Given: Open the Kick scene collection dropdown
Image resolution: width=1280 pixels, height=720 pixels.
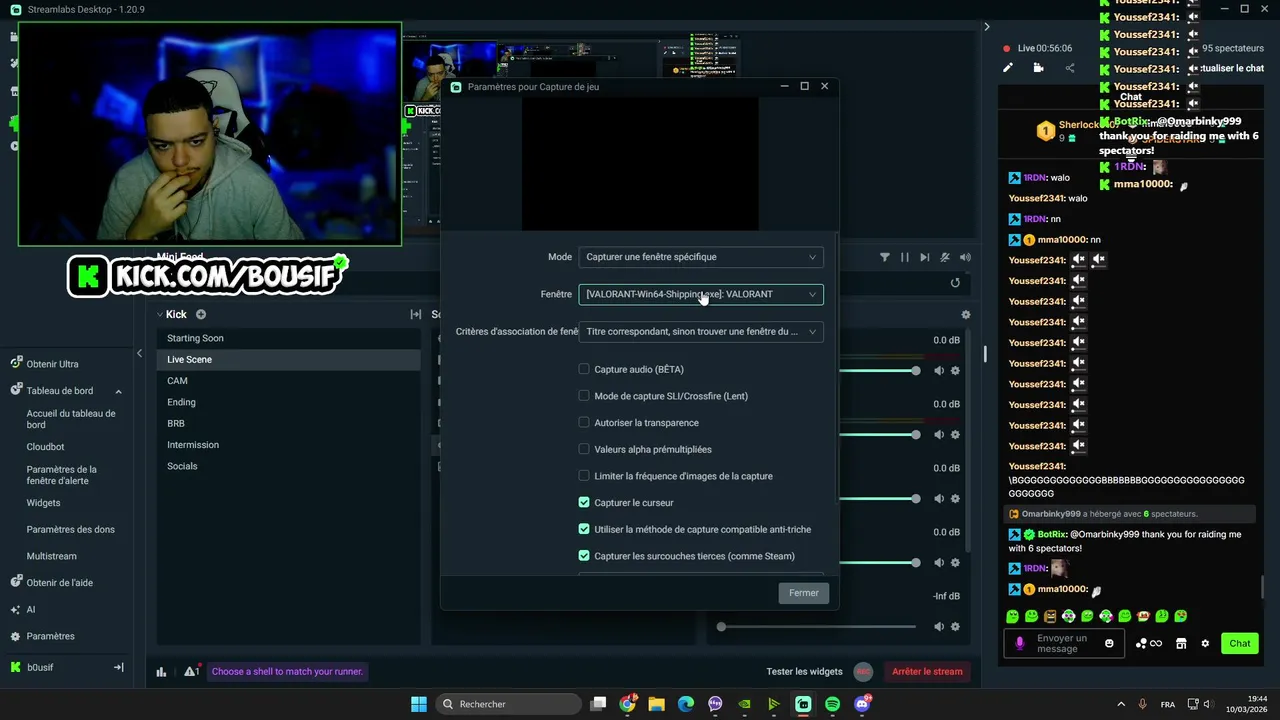Looking at the screenshot, I should tap(171, 314).
